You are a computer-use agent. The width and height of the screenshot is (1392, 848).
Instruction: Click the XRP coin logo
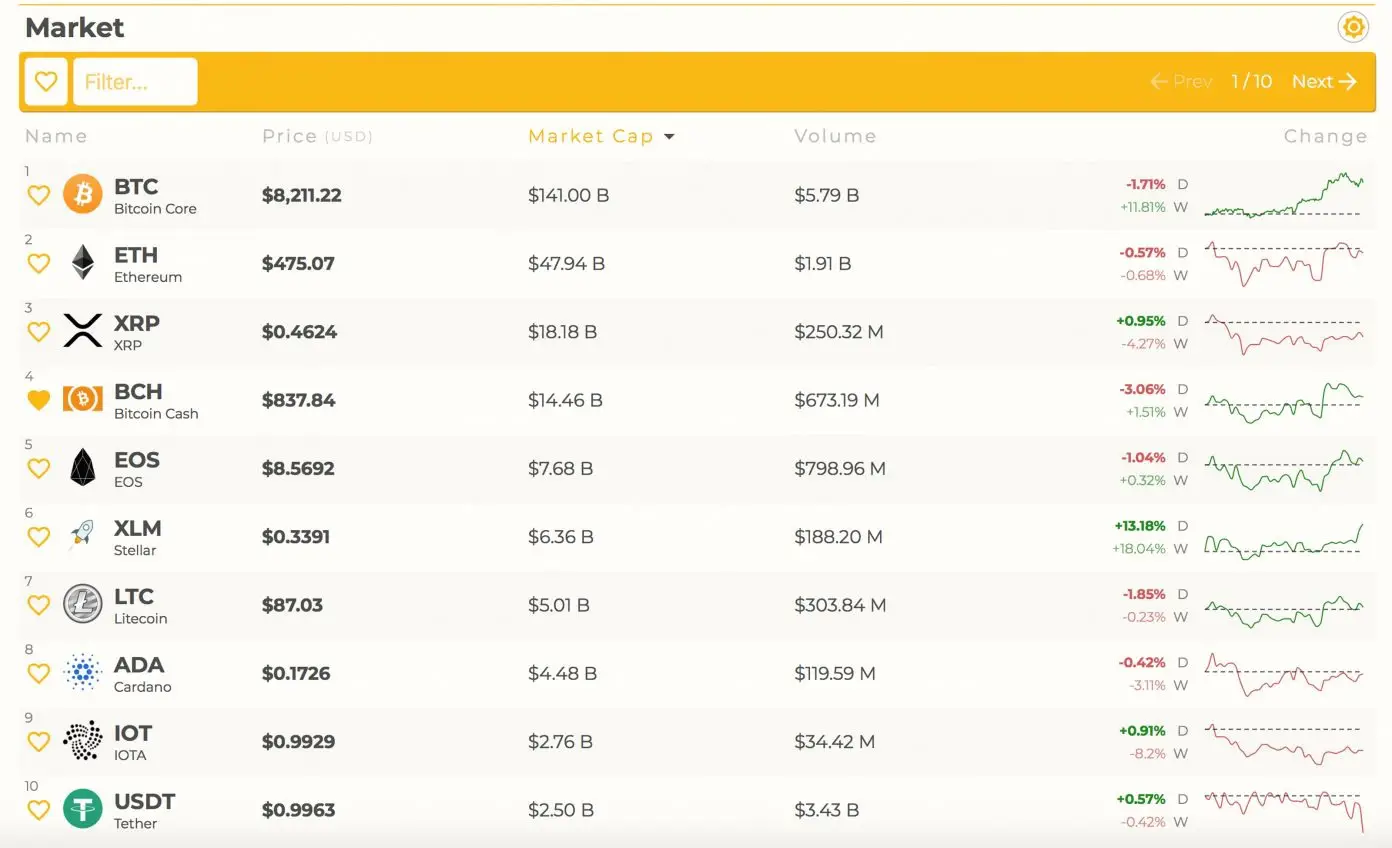[83, 331]
